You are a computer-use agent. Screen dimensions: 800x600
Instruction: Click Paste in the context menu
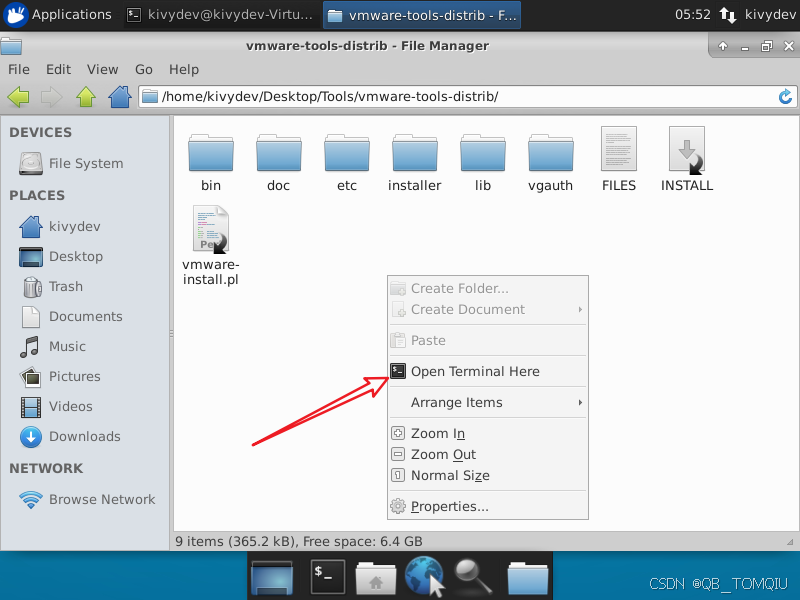[488, 340]
